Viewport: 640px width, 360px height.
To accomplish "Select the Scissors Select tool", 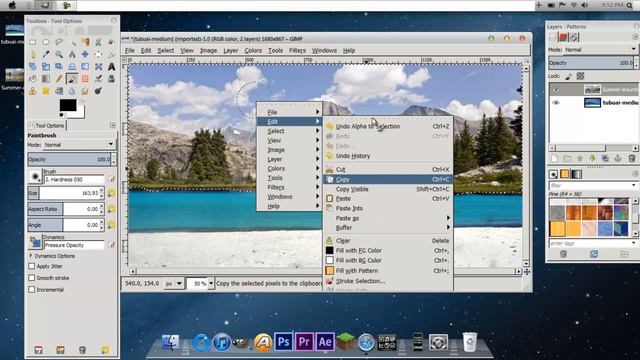I will tap(98, 42).
